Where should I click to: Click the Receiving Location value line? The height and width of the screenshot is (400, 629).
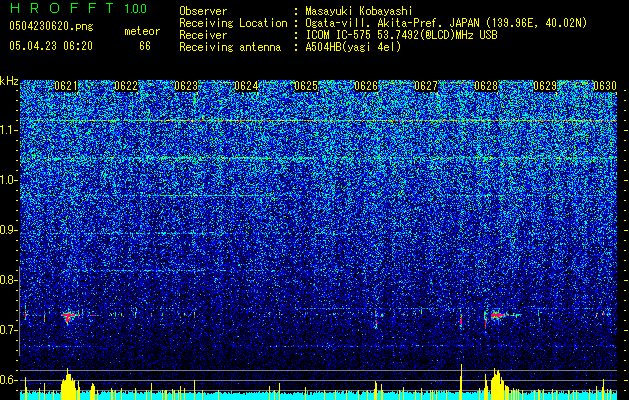coord(446,23)
